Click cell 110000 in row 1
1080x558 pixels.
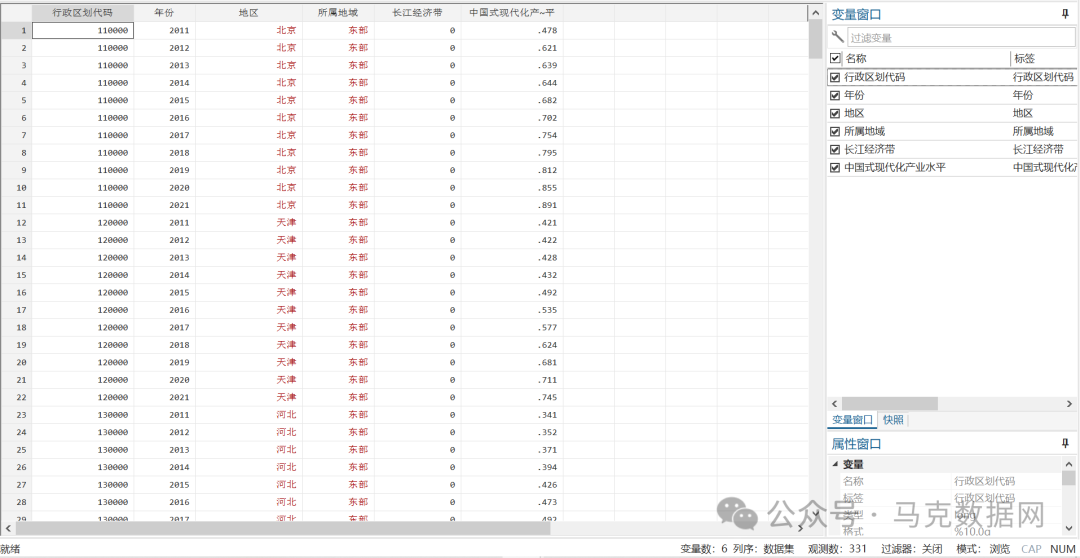click(x=83, y=30)
